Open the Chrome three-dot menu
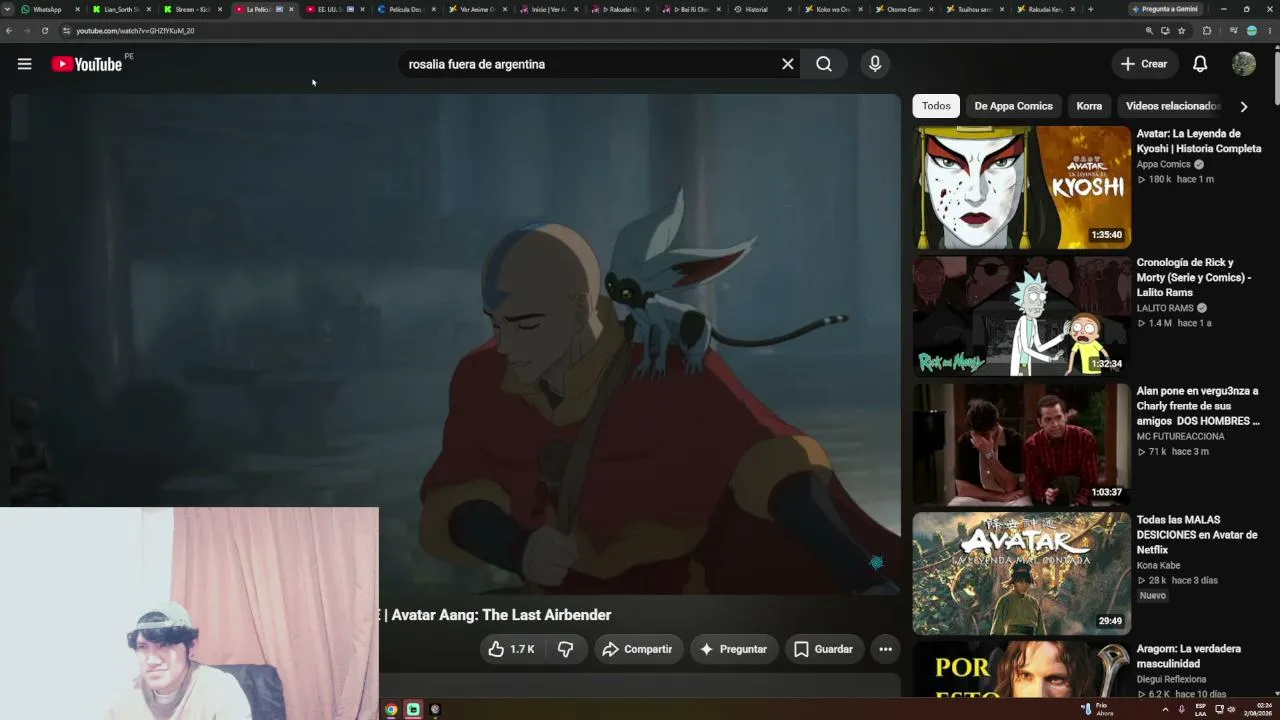The width and height of the screenshot is (1280, 720). [1270, 31]
